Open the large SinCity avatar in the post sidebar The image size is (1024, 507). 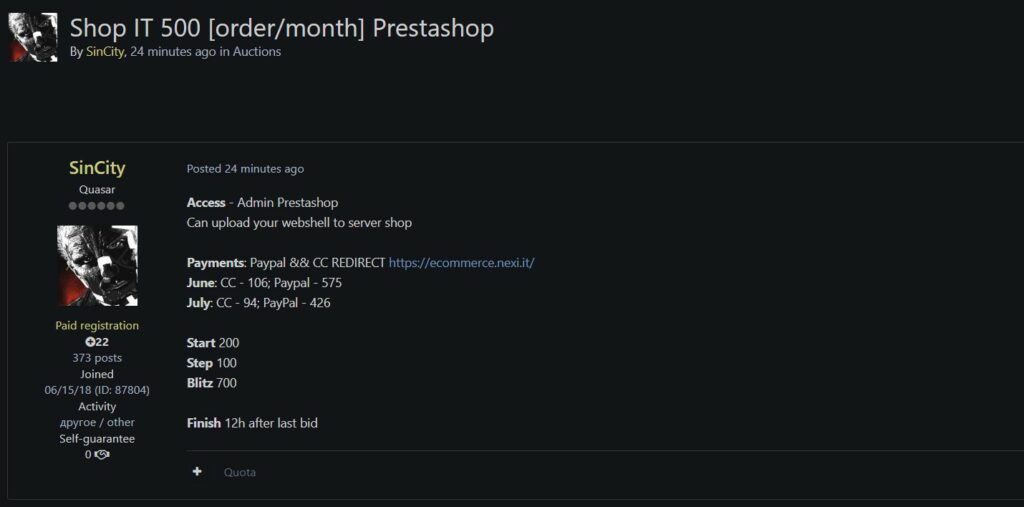[x=97, y=265]
